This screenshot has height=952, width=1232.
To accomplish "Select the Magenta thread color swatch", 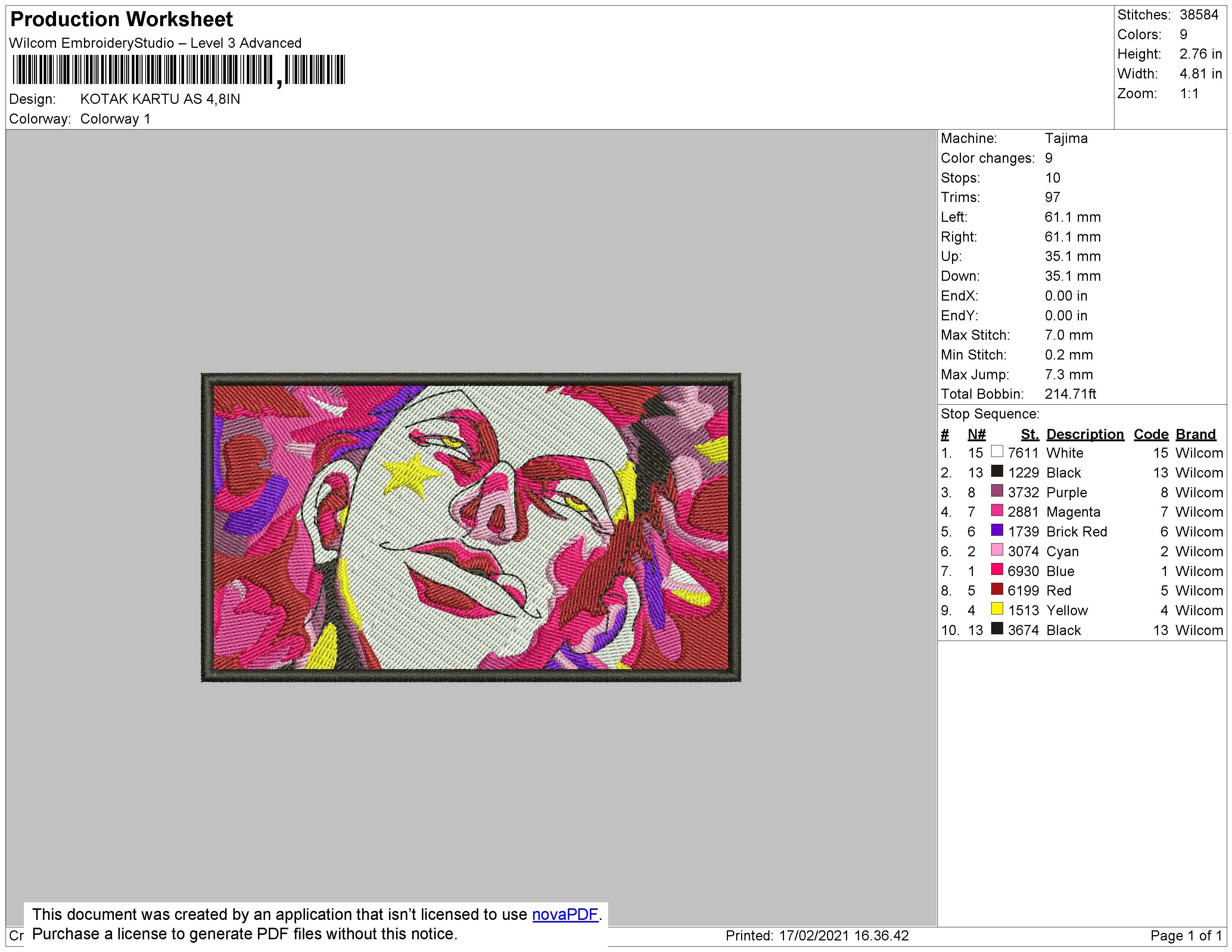I will click(997, 511).
